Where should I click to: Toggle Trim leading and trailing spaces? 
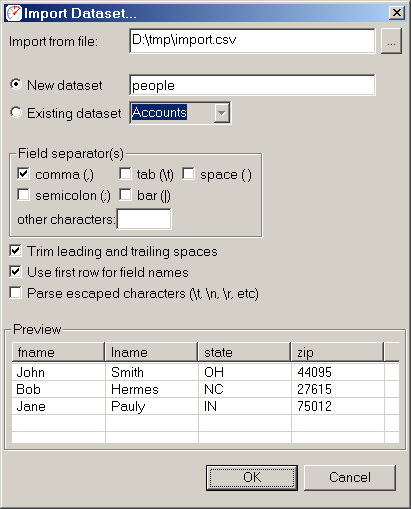[x=16, y=251]
